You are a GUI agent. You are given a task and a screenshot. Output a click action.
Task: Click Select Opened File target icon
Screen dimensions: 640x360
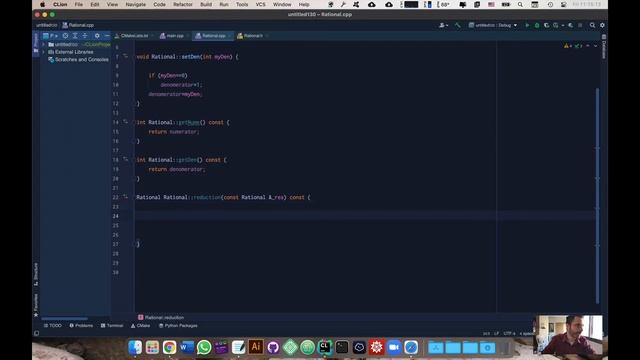pyautogui.click(x=65, y=36)
